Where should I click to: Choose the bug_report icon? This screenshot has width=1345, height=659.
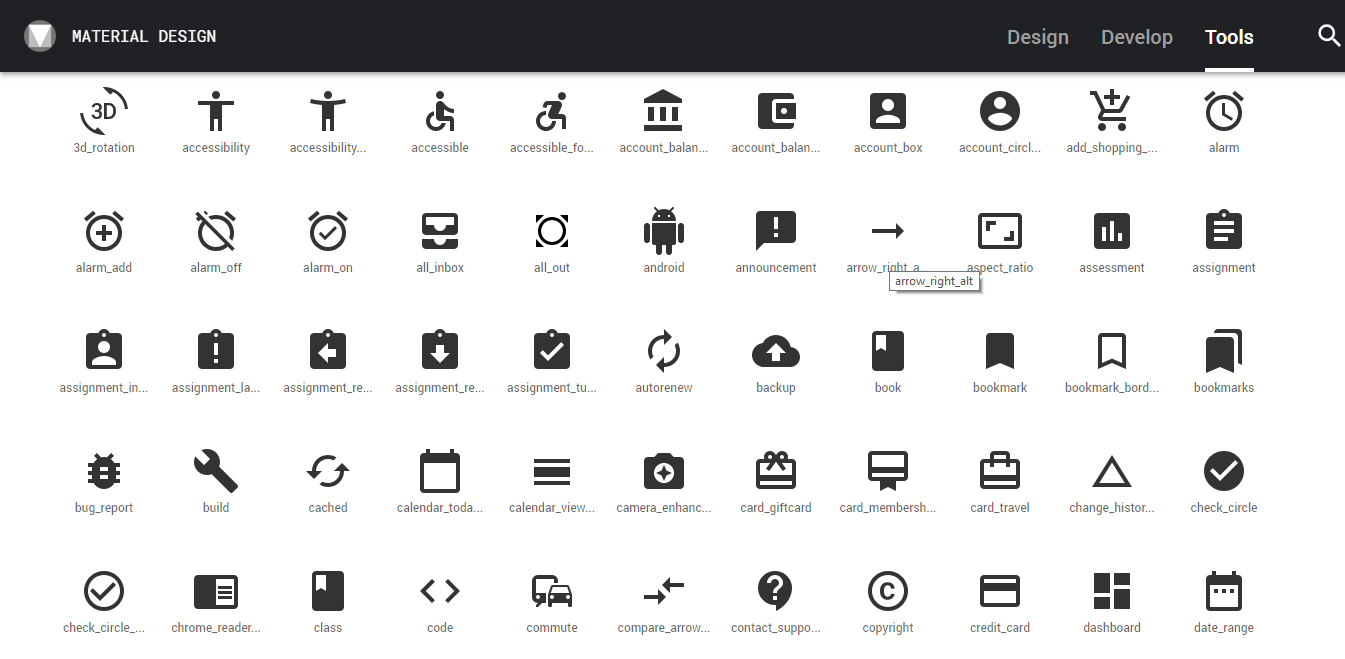[104, 471]
